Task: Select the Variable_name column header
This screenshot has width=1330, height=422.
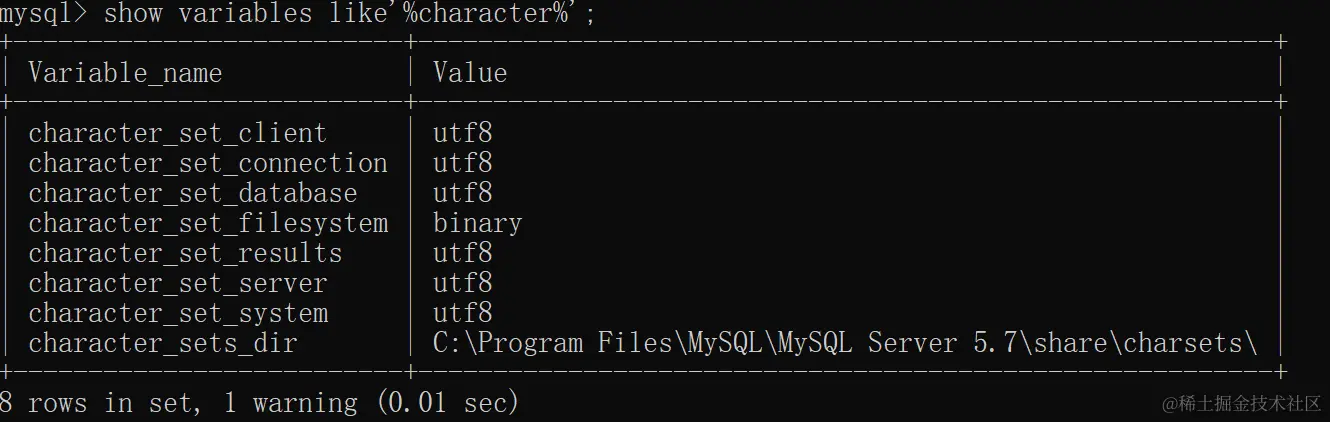Action: coord(125,73)
